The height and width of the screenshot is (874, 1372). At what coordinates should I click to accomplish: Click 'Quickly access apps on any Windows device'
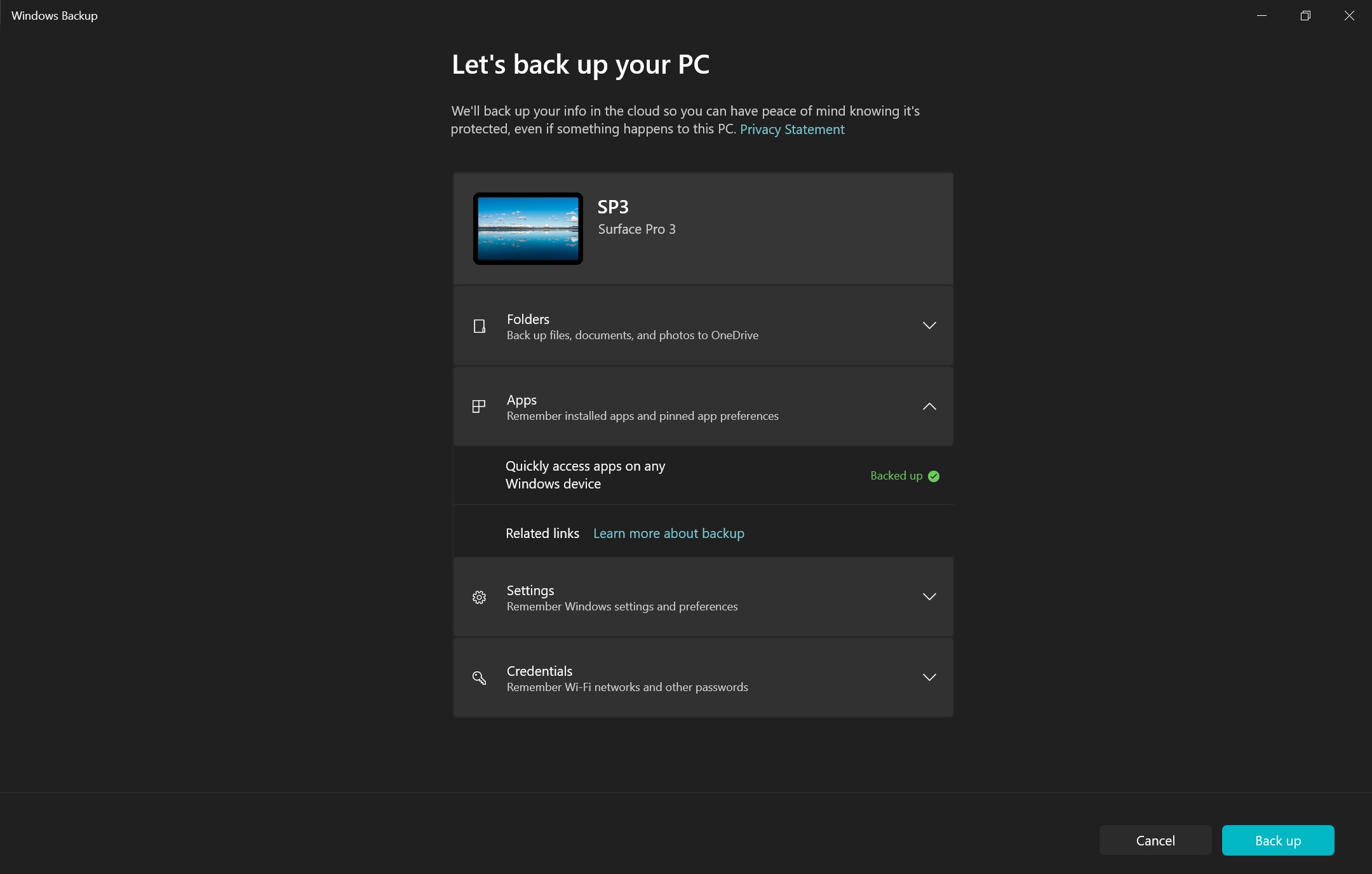585,475
